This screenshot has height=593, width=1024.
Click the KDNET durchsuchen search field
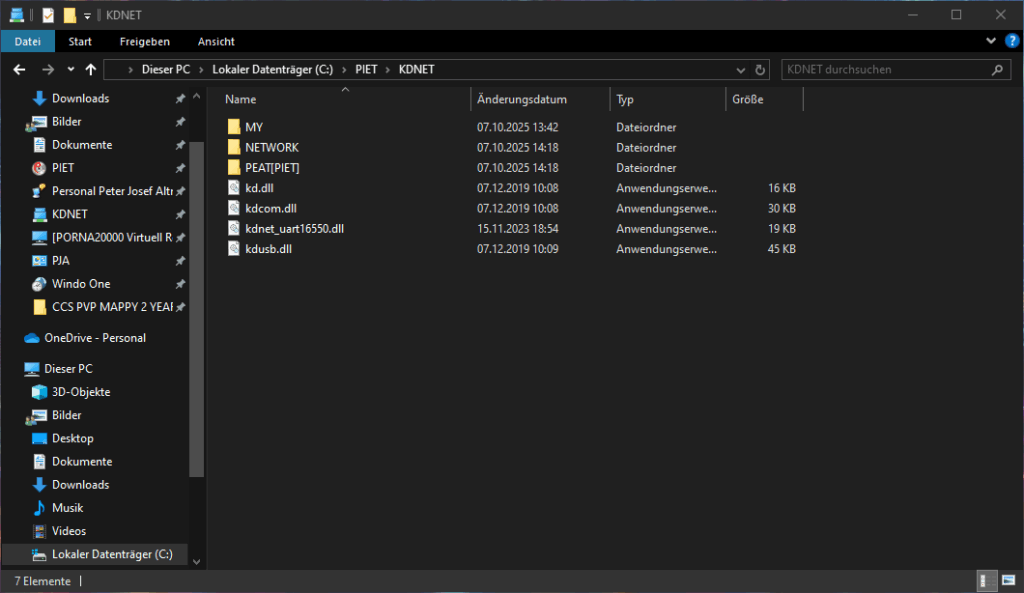[885, 70]
